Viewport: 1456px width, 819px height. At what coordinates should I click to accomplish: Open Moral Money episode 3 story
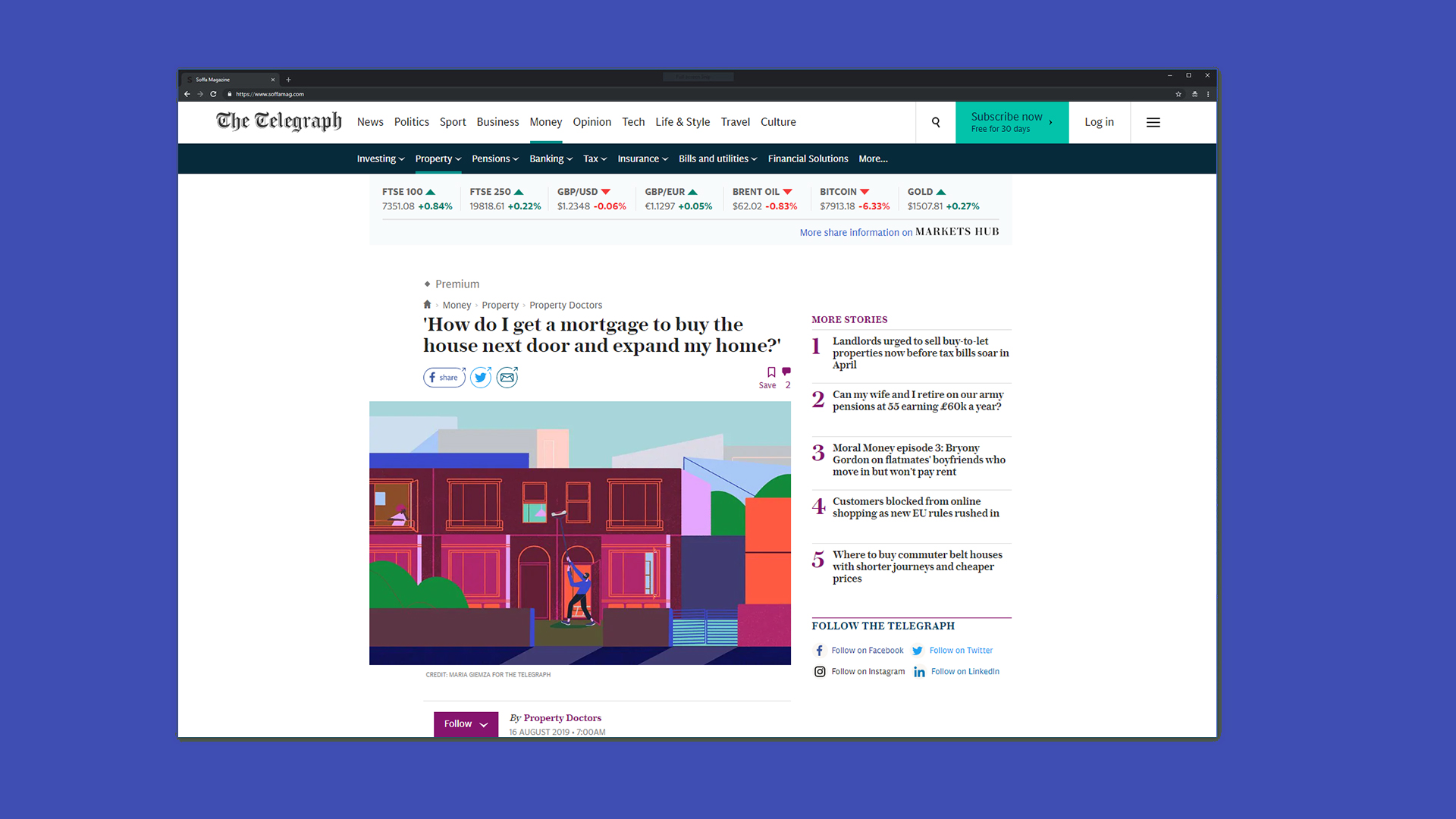pos(919,460)
